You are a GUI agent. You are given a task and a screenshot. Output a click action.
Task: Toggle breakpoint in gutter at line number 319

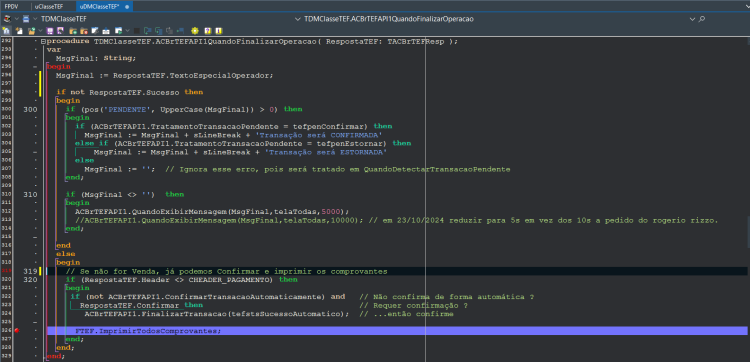coord(31,271)
